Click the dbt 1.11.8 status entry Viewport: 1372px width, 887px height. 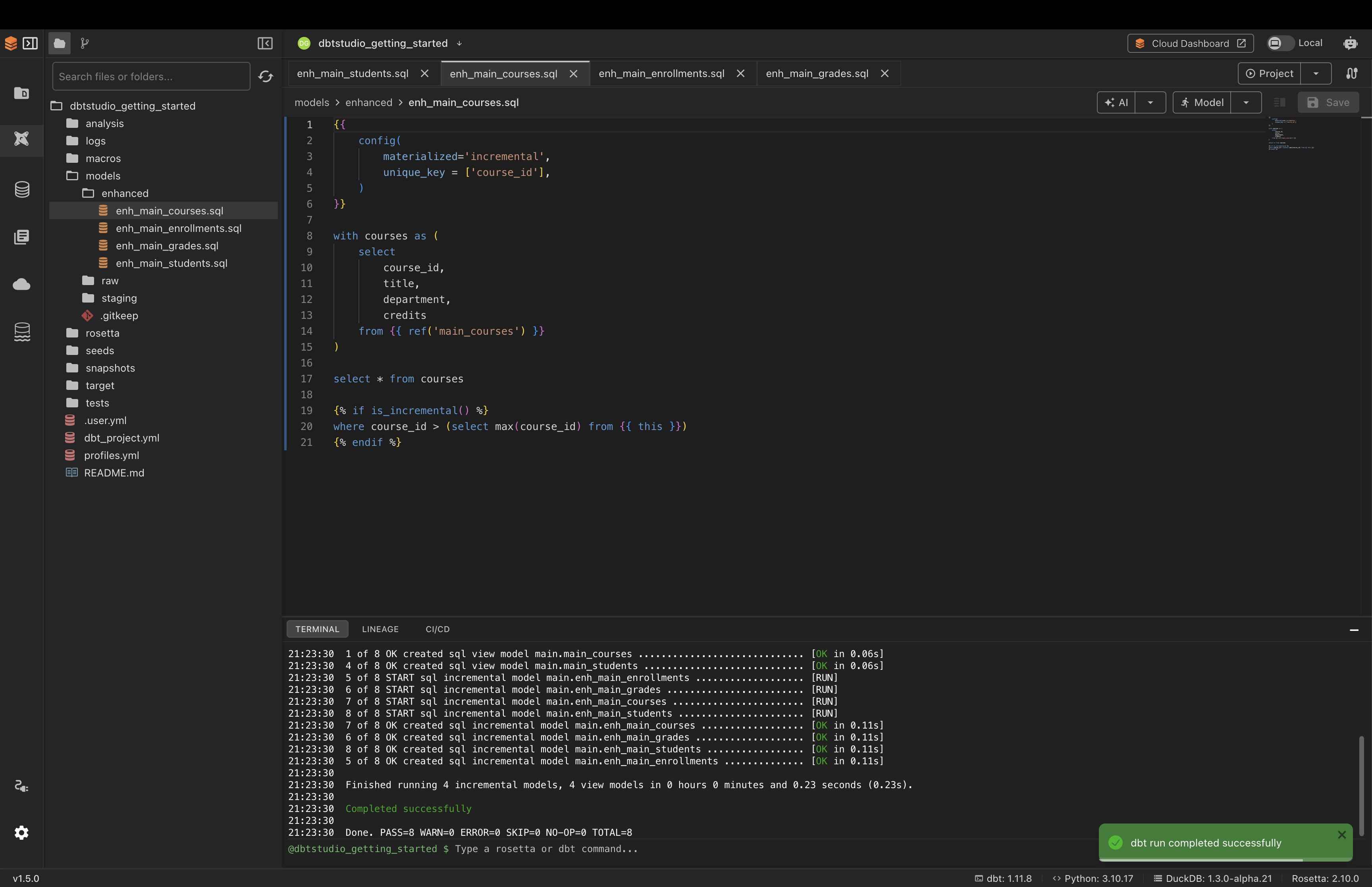[x=1003, y=878]
